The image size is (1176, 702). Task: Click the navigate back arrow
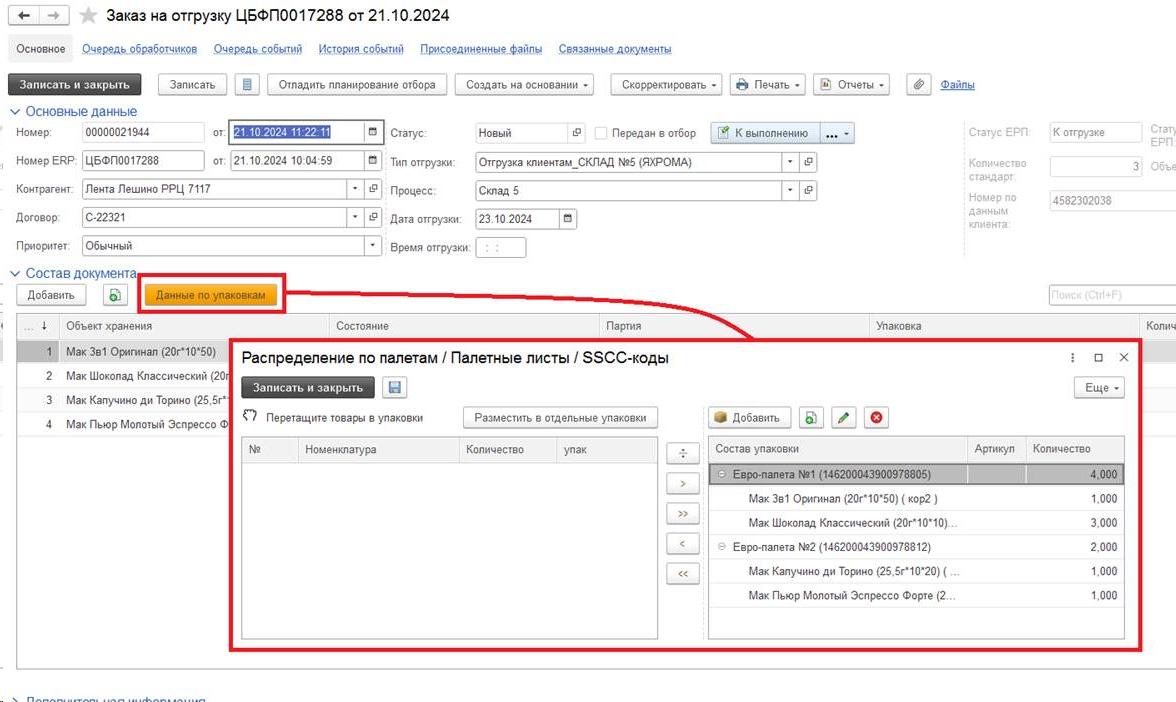click(x=24, y=16)
